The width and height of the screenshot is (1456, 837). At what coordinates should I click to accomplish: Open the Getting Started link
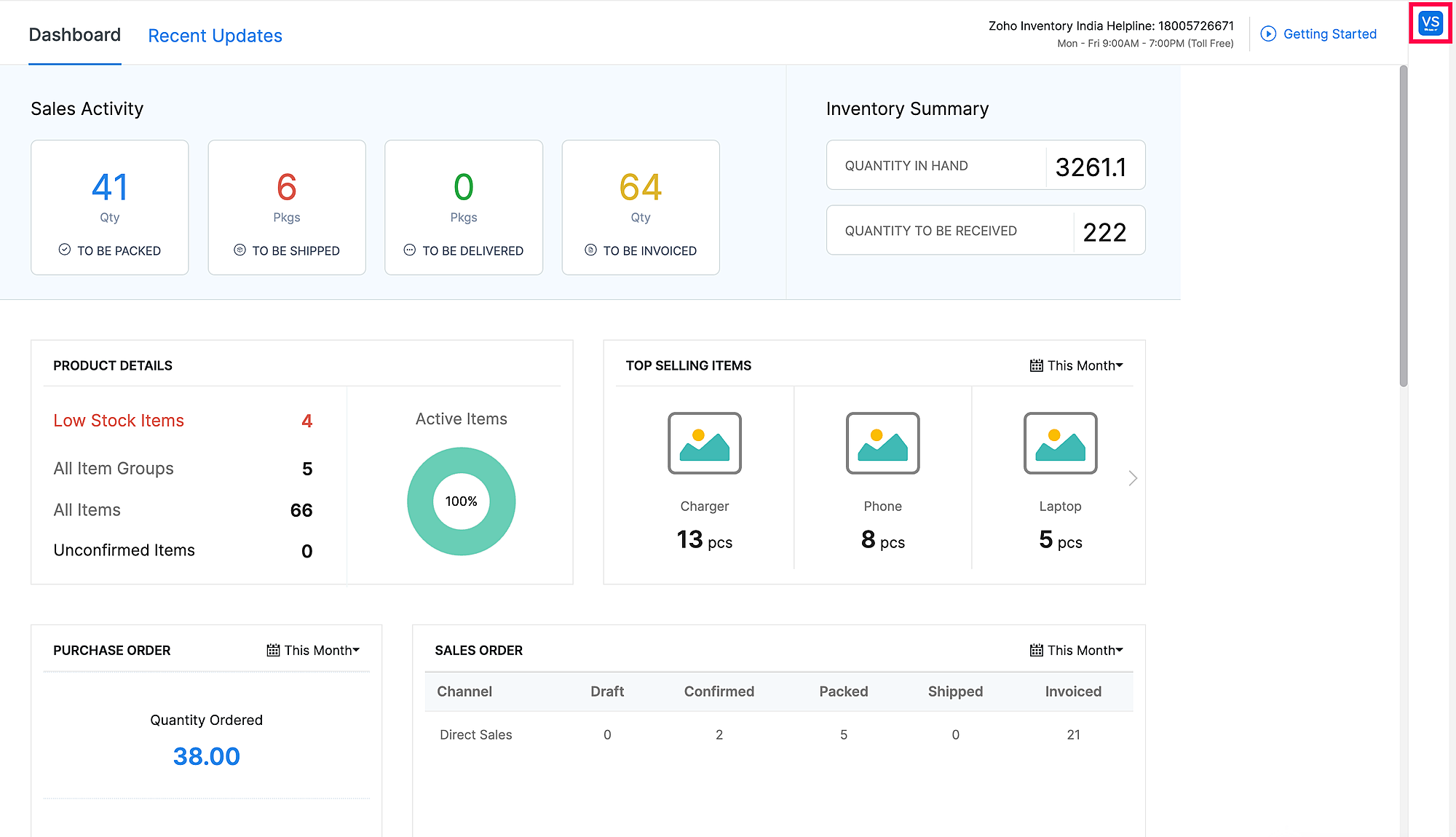[x=1329, y=34]
